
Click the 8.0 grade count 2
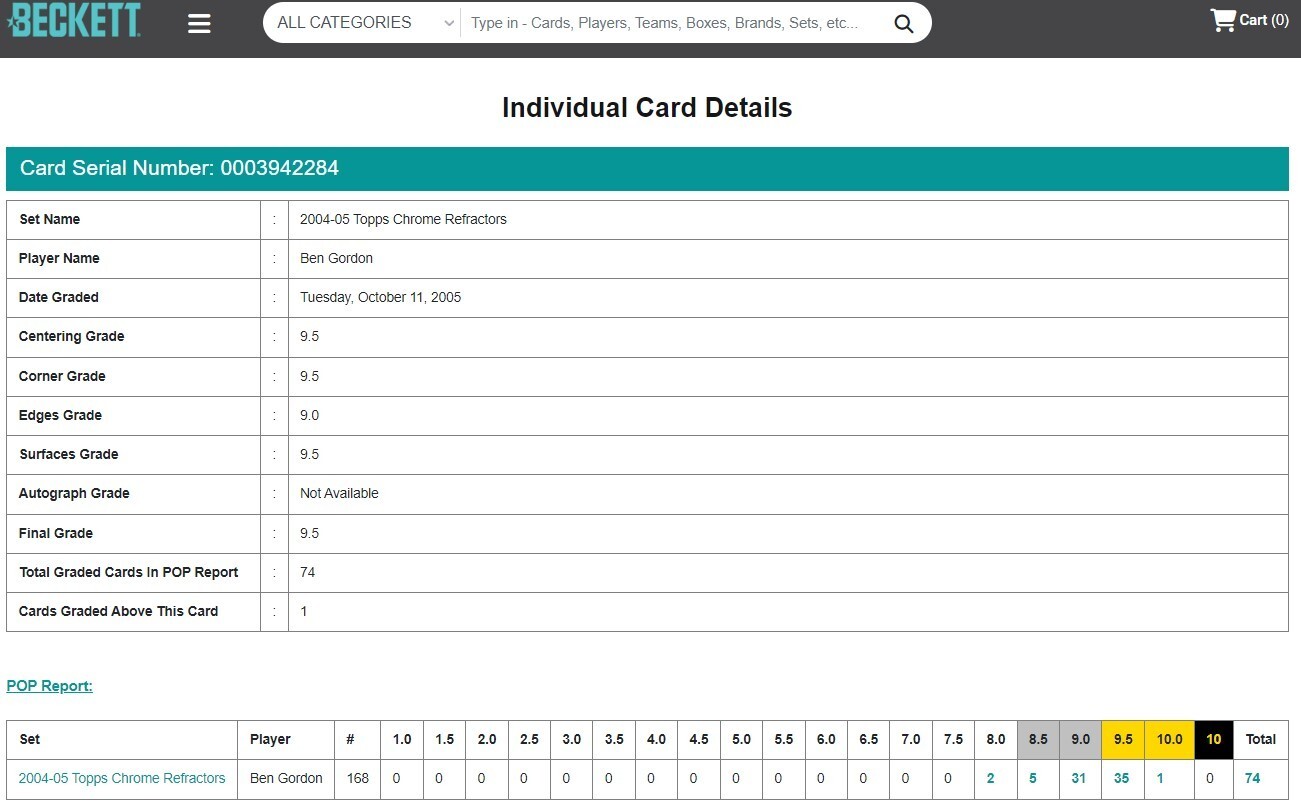click(990, 778)
